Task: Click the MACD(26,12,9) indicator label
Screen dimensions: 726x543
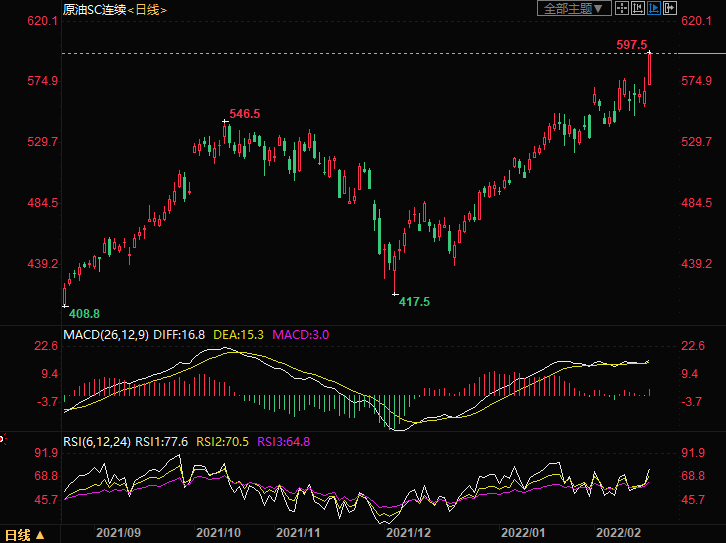Action: (x=106, y=334)
